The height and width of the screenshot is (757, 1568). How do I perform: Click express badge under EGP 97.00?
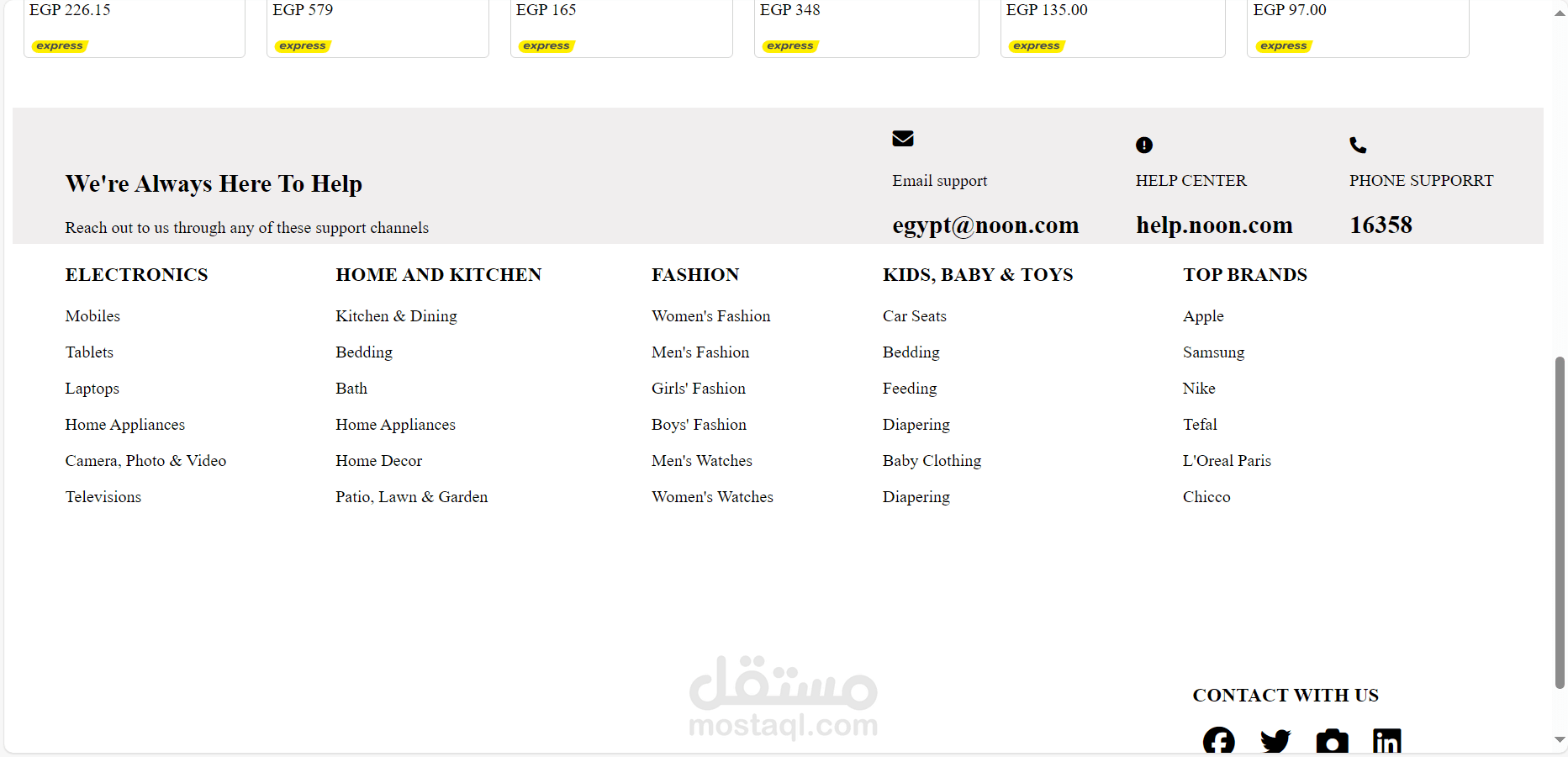pyautogui.click(x=1284, y=45)
